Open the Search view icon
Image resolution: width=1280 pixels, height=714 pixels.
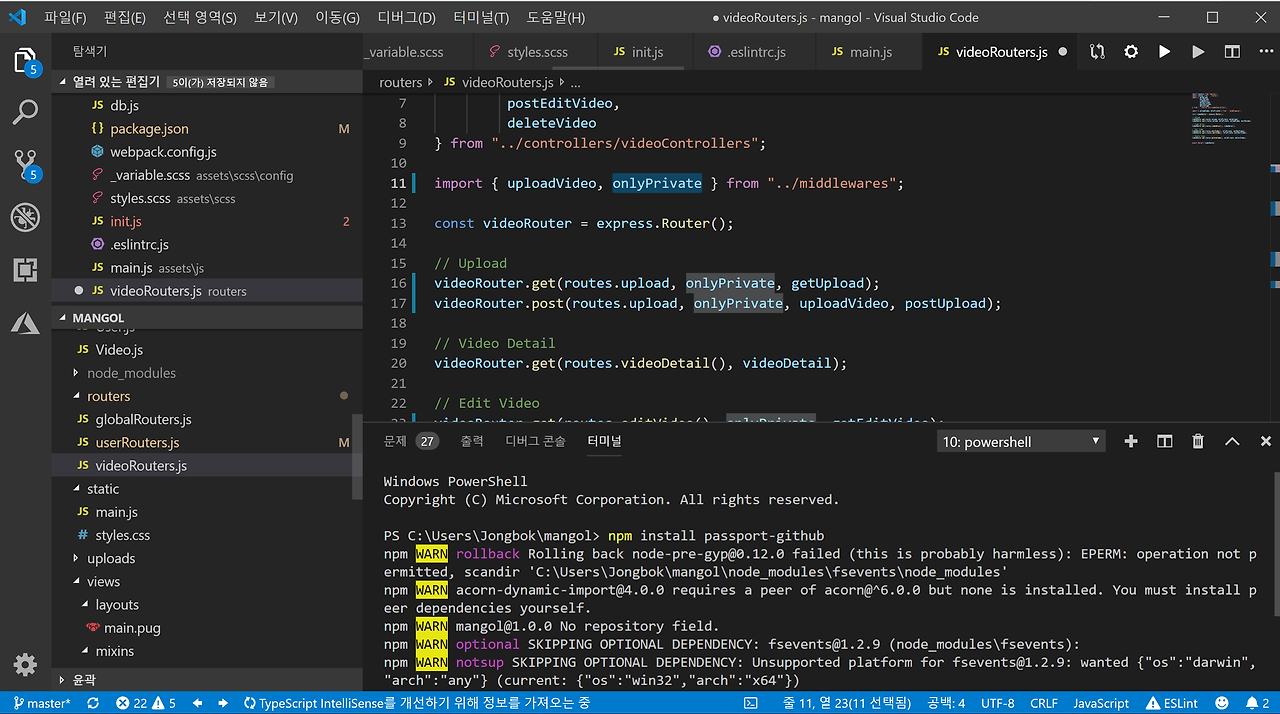25,112
